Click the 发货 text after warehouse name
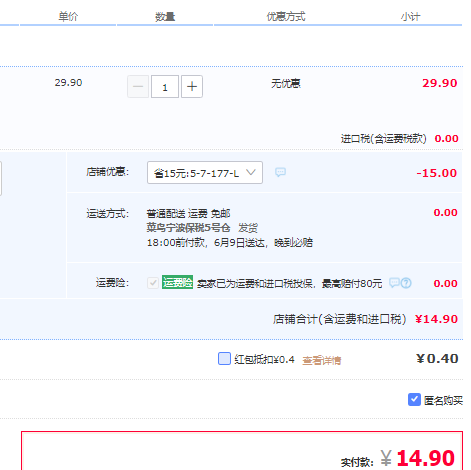Viewport: 471px width, 470px height. 248,228
